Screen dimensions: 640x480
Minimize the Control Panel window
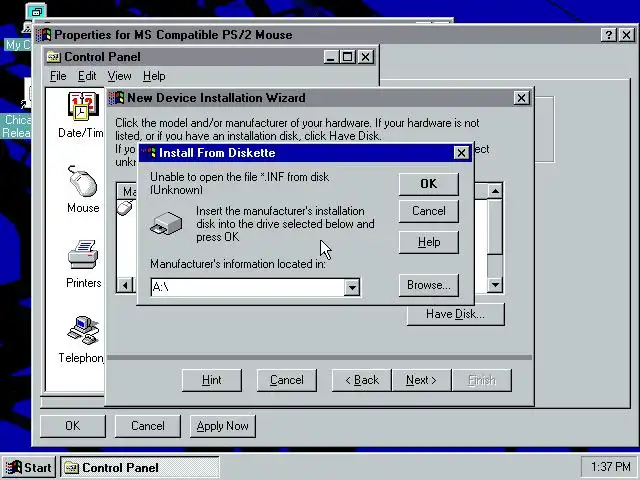coord(331,57)
